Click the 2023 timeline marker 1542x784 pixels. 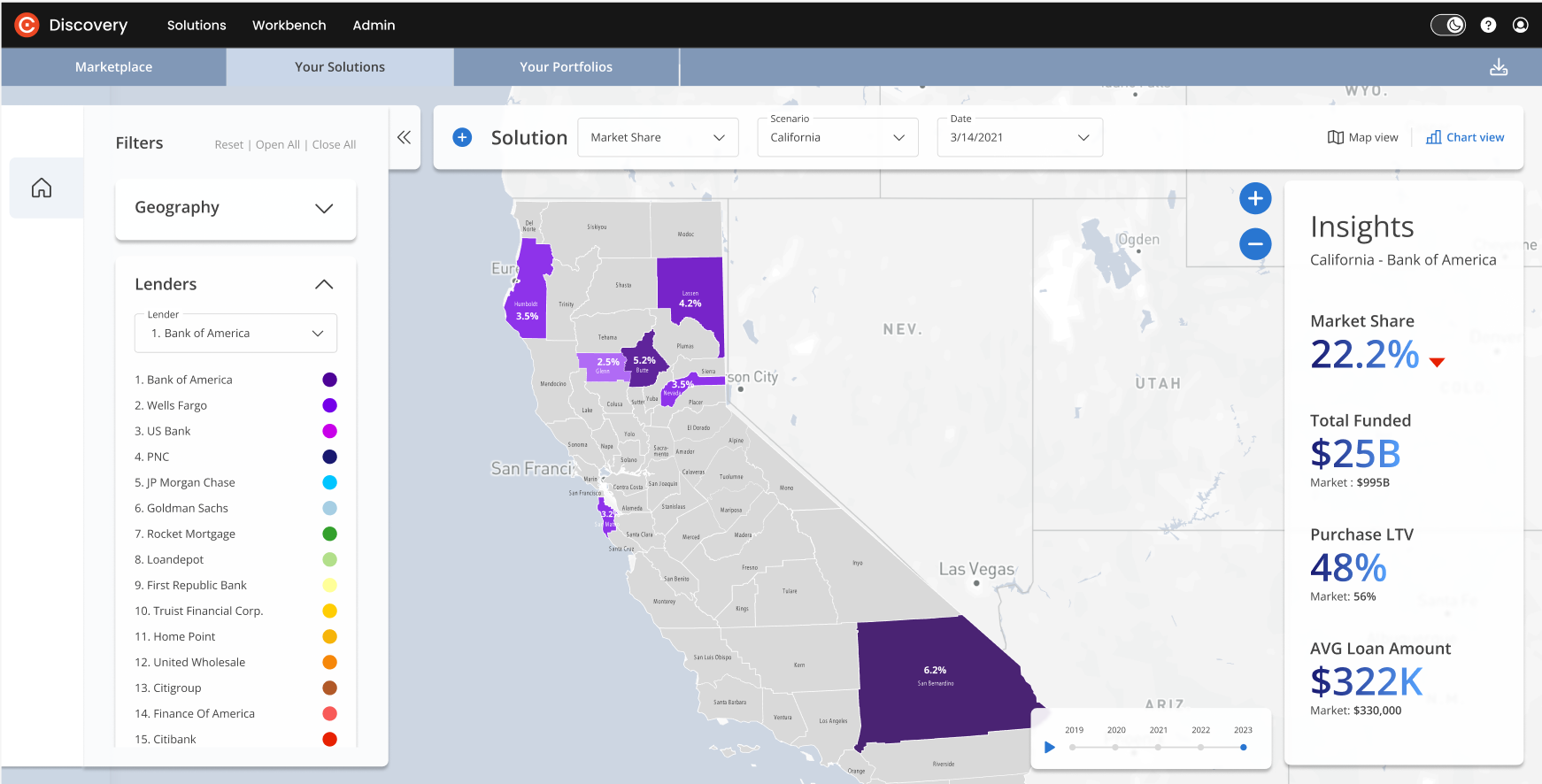pyautogui.click(x=1244, y=747)
